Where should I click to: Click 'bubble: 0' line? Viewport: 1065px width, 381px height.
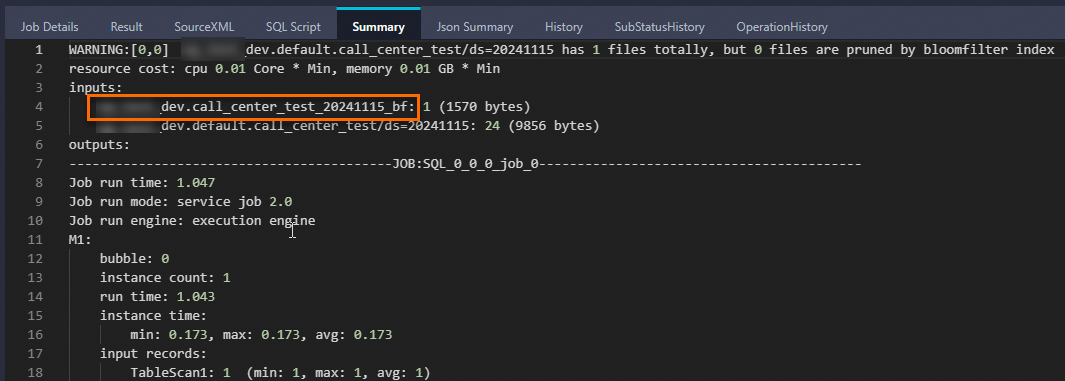134,259
